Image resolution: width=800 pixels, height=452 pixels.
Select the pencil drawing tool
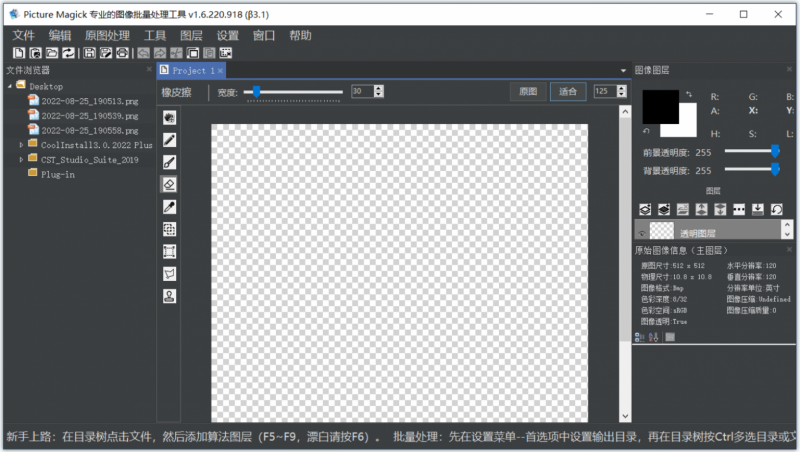169,140
